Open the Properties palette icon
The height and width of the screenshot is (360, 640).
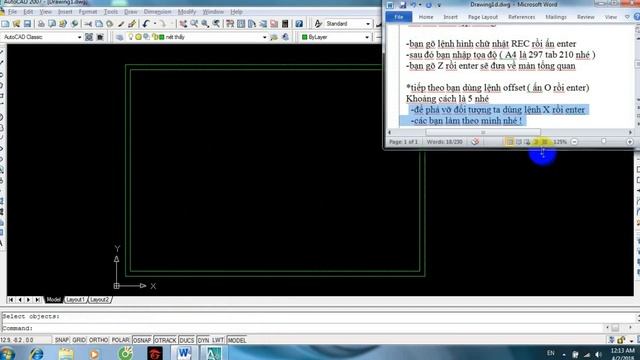coord(230,24)
